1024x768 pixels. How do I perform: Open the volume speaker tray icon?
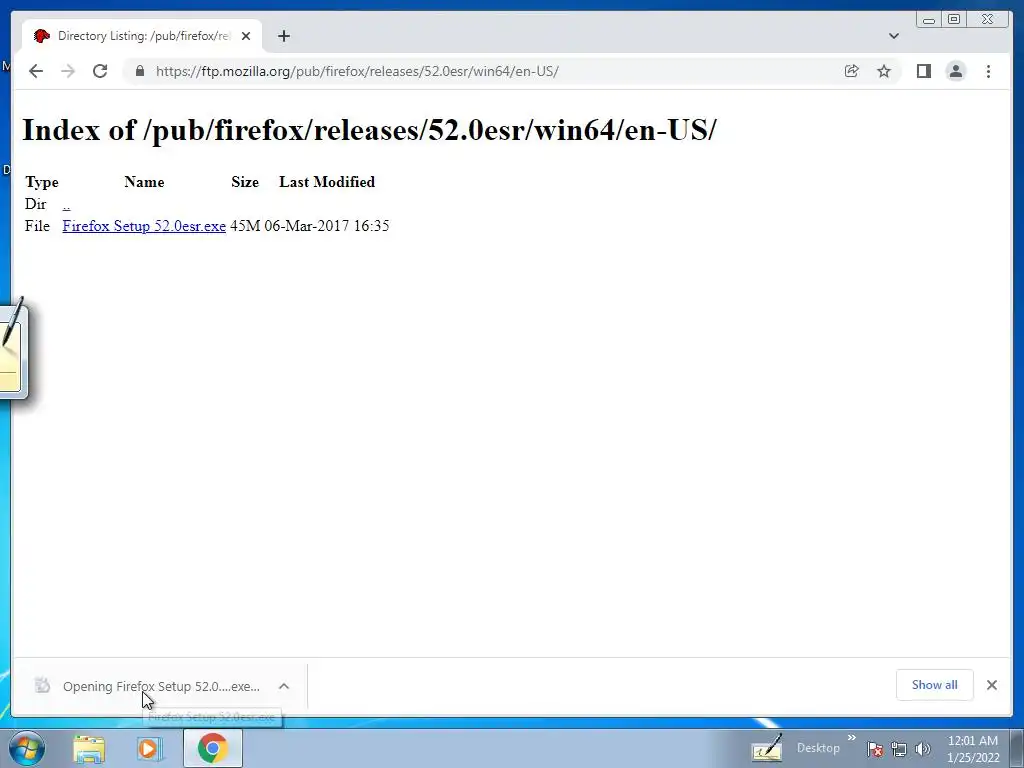(x=923, y=749)
